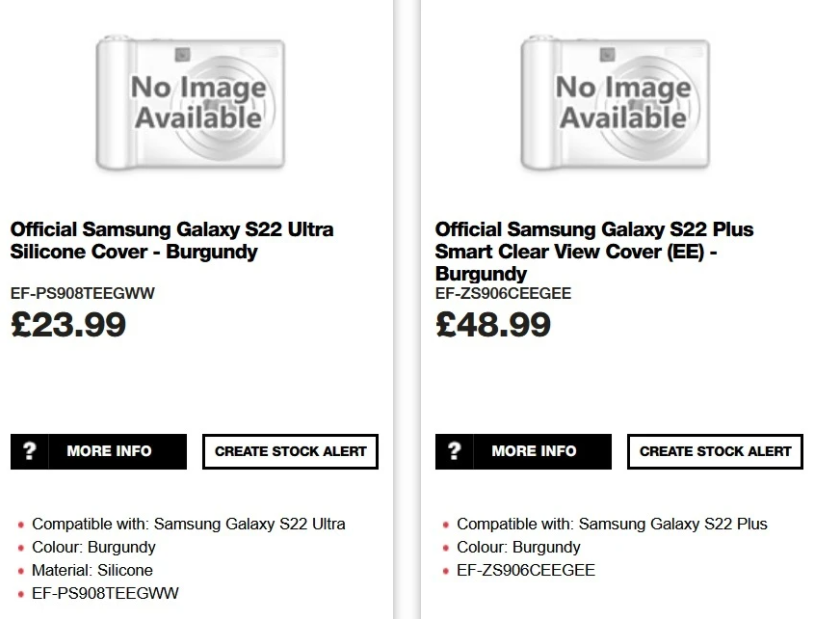Click the 'Compatible with: Samsung Galaxy S22 Plus' bullet
Image resolution: width=814 pixels, height=619 pixels.
point(612,524)
